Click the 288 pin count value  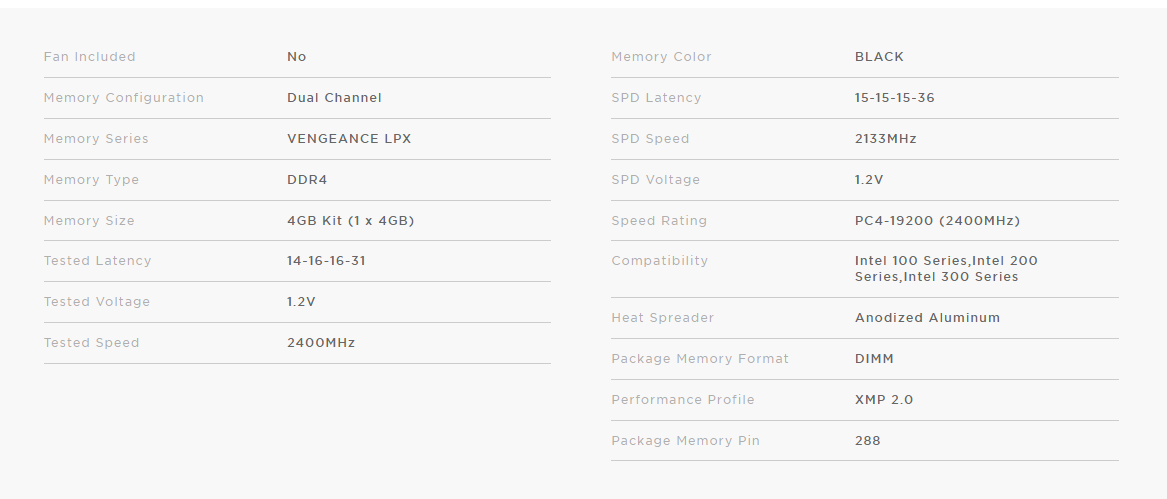tap(868, 440)
